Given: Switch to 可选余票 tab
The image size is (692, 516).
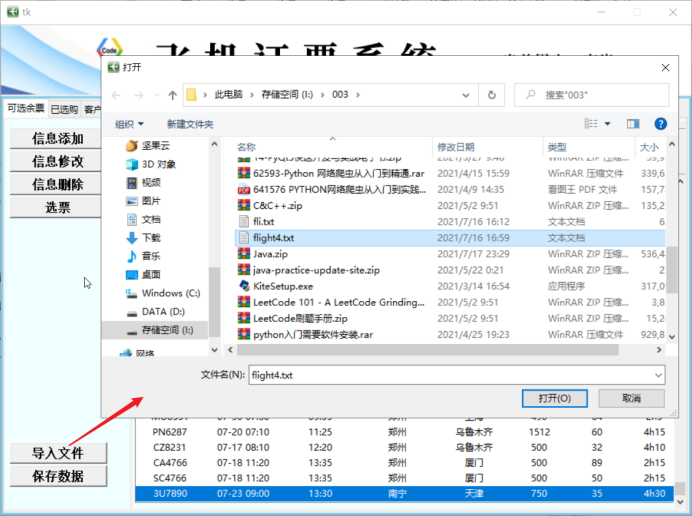Looking at the screenshot, I should coord(26,109).
